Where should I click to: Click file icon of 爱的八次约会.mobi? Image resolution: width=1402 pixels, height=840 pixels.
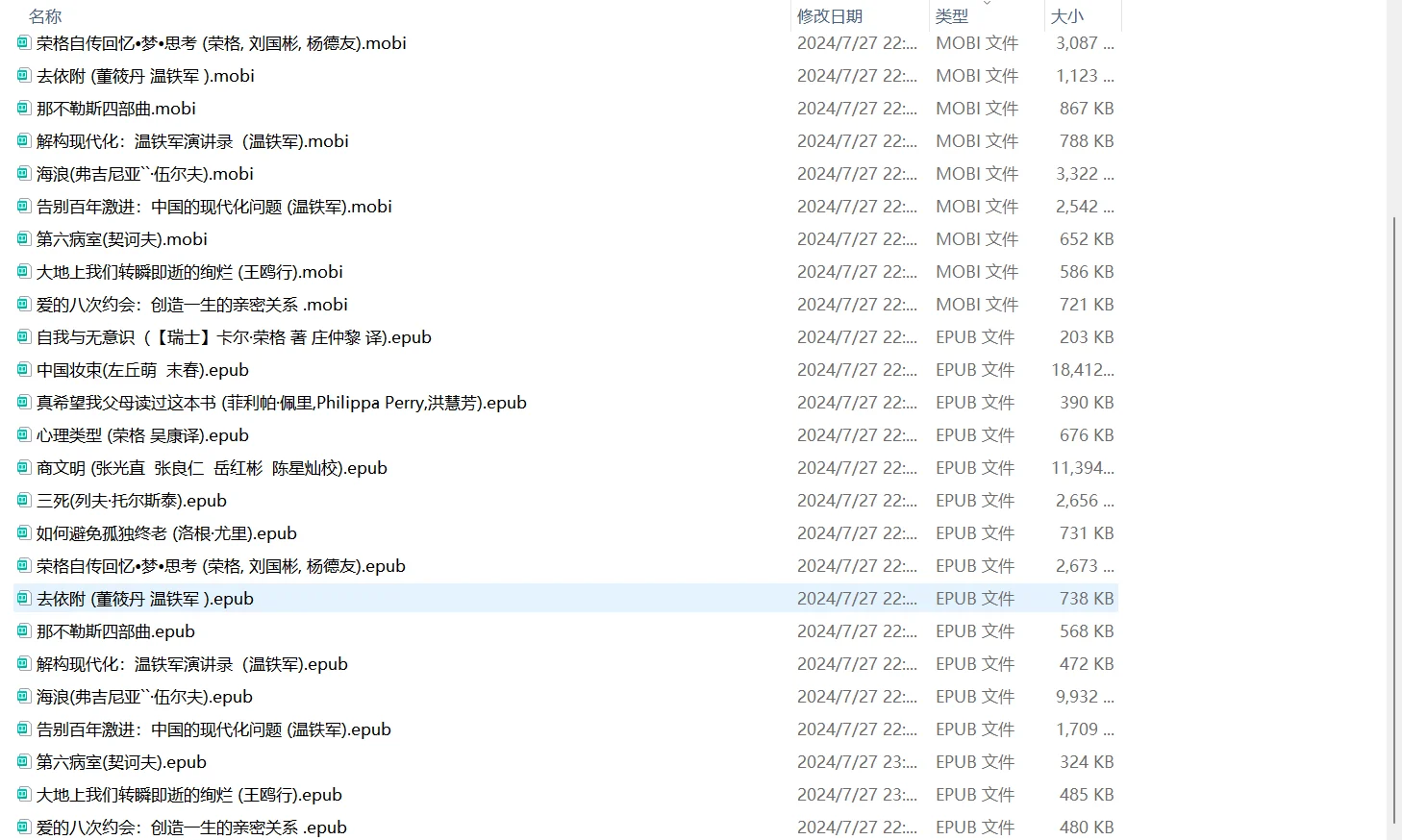24,305
